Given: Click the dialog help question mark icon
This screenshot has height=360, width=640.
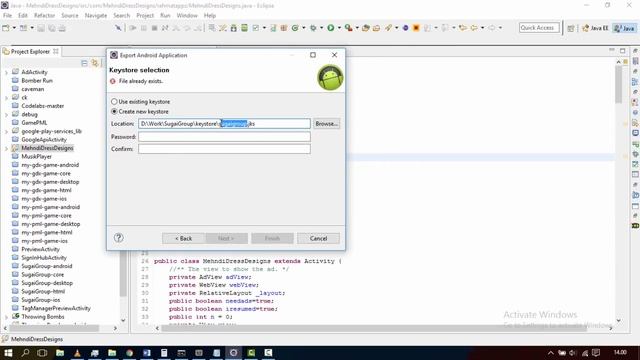Looking at the screenshot, I should click(118, 238).
